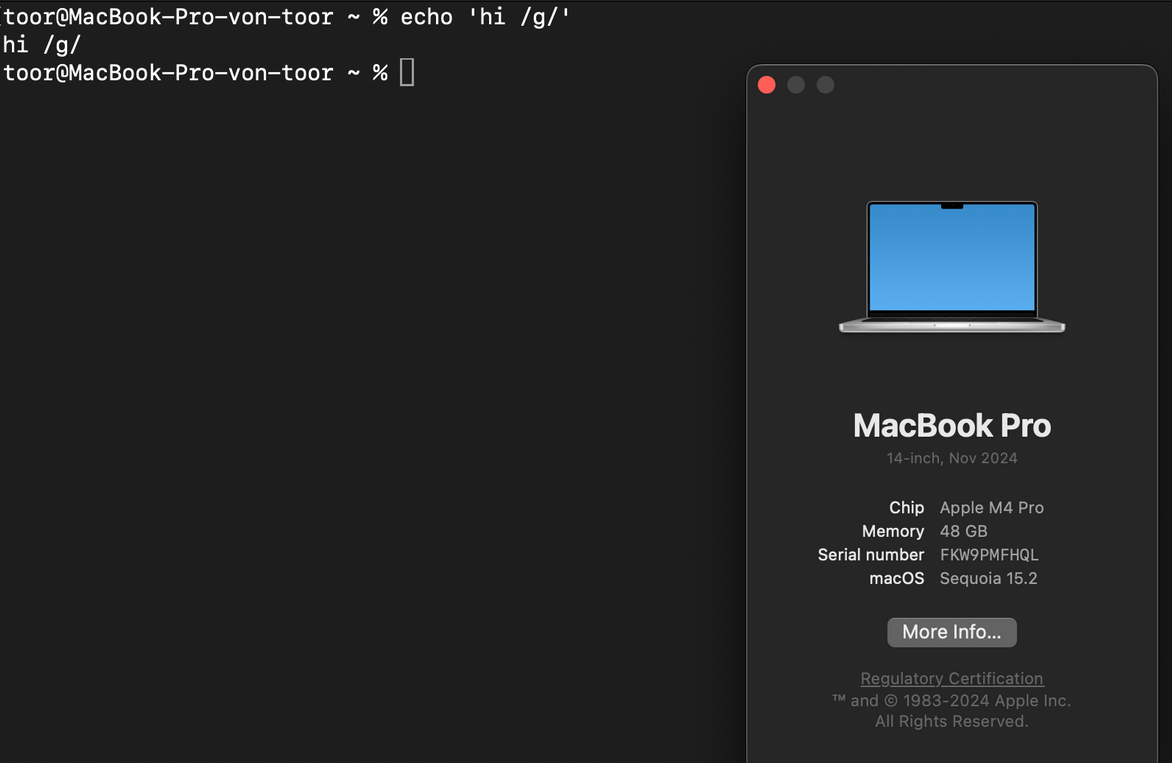Image resolution: width=1172 pixels, height=763 pixels.
Task: Click the More Info... button
Action: (x=951, y=632)
